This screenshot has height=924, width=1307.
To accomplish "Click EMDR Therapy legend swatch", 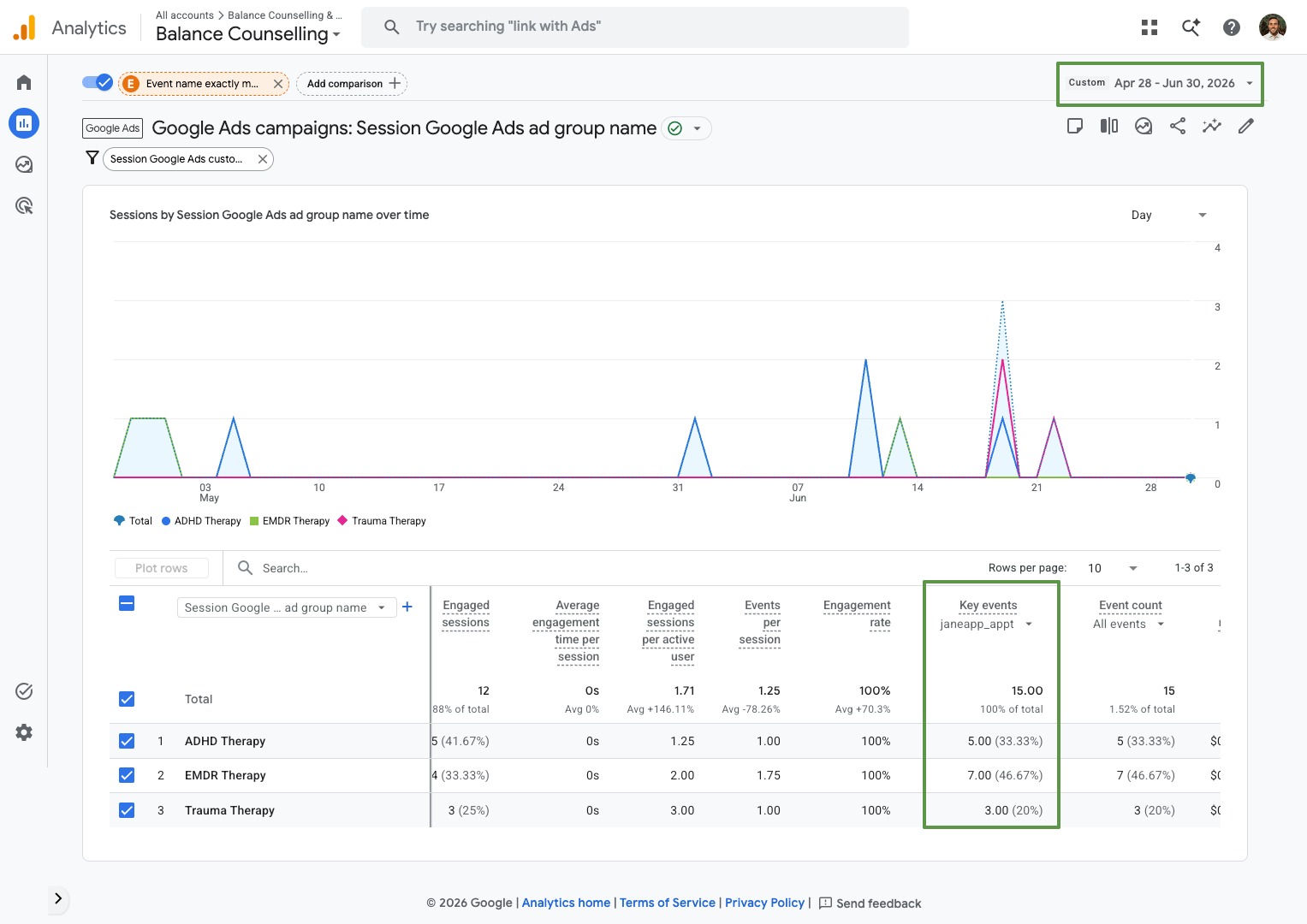I will coord(254,520).
